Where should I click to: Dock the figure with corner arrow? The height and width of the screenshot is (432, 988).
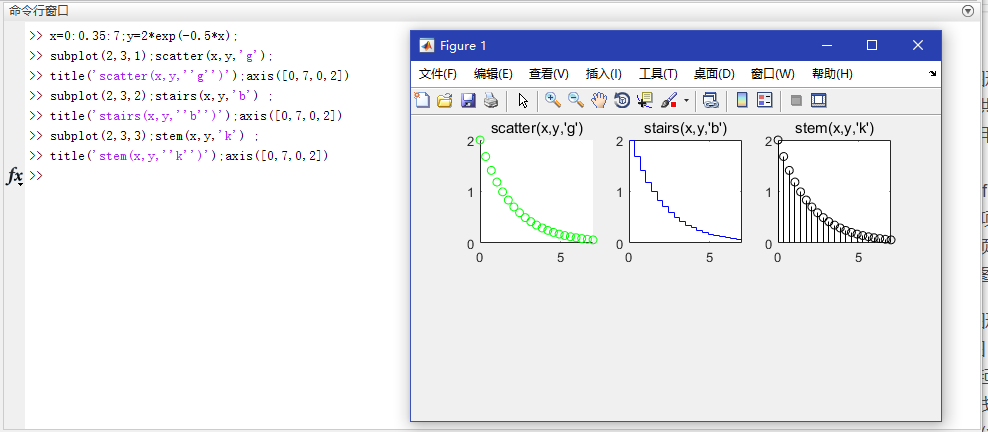coord(933,74)
